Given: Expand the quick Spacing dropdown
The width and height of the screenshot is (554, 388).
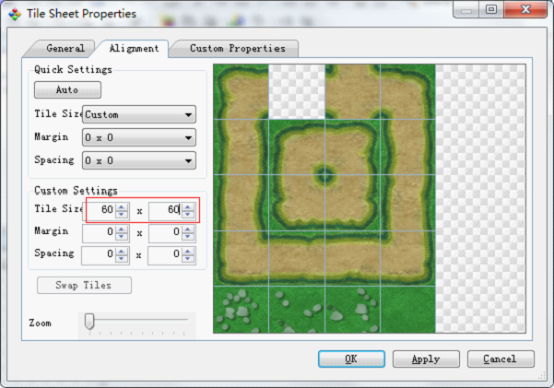Looking at the screenshot, I should [x=139, y=160].
